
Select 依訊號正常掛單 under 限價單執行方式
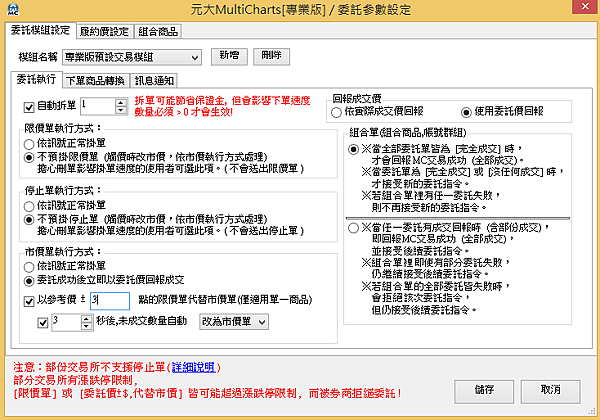pos(29,144)
